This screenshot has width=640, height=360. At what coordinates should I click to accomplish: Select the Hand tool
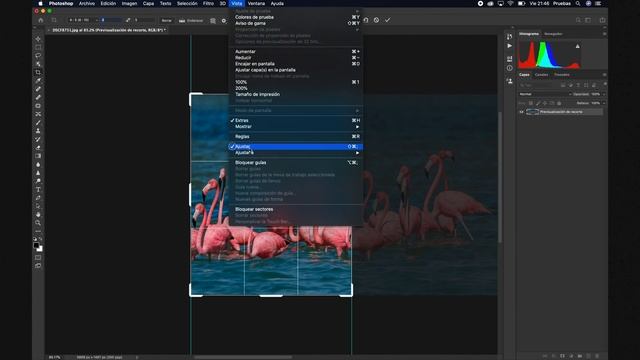click(38, 214)
